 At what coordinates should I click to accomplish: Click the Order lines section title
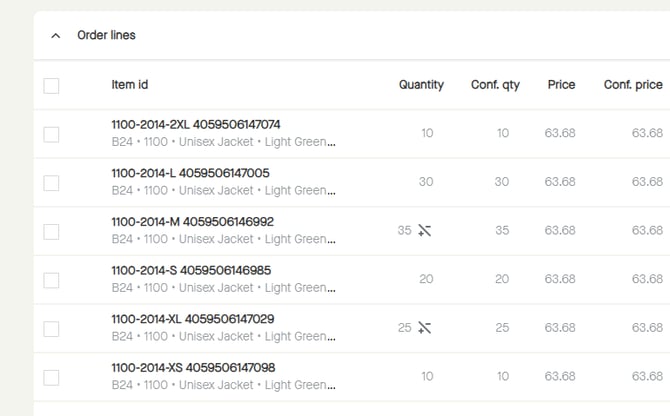pyautogui.click(x=106, y=35)
